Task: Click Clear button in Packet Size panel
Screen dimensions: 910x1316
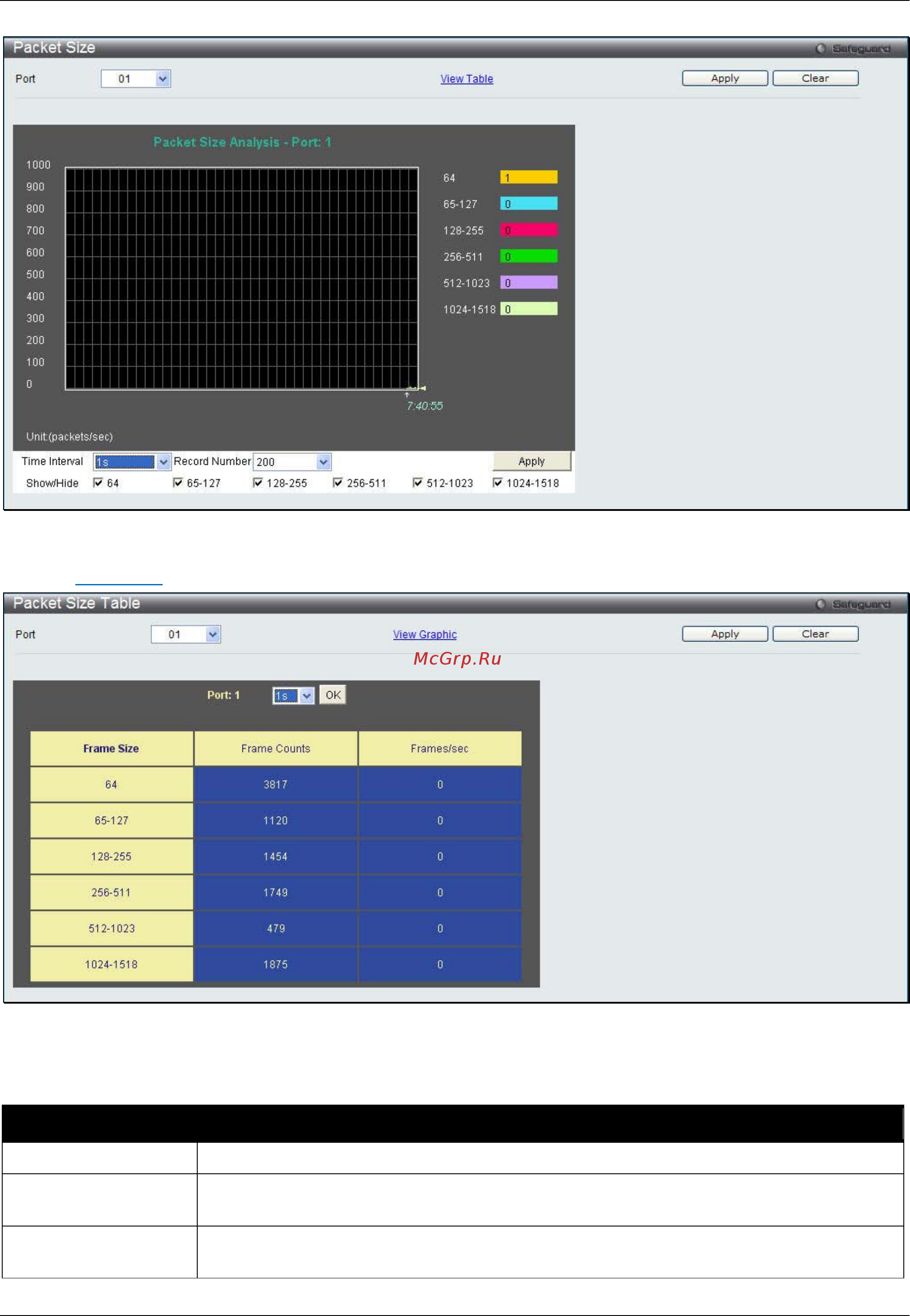Action: click(x=815, y=78)
